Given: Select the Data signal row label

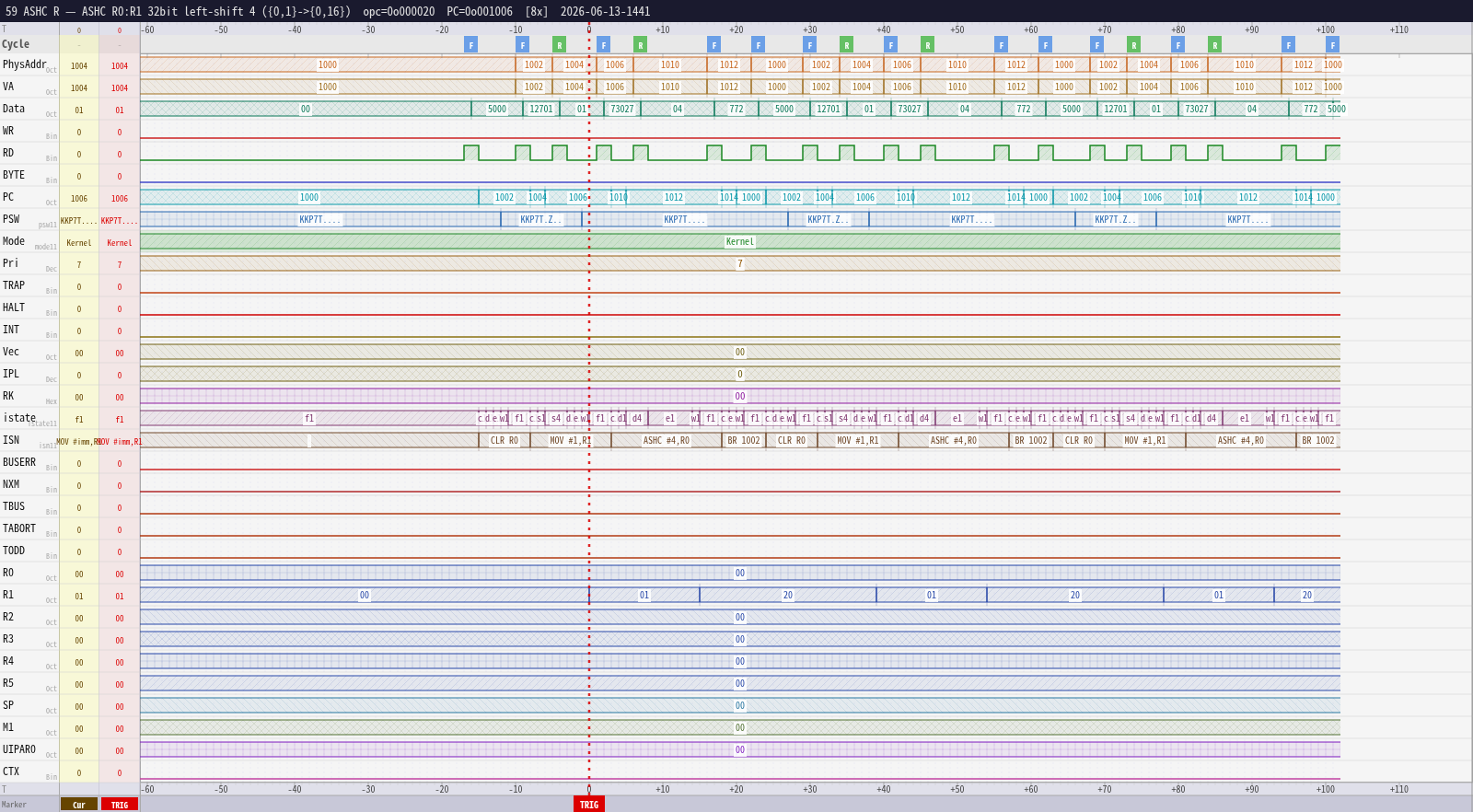Looking at the screenshot, I should click(x=14, y=109).
